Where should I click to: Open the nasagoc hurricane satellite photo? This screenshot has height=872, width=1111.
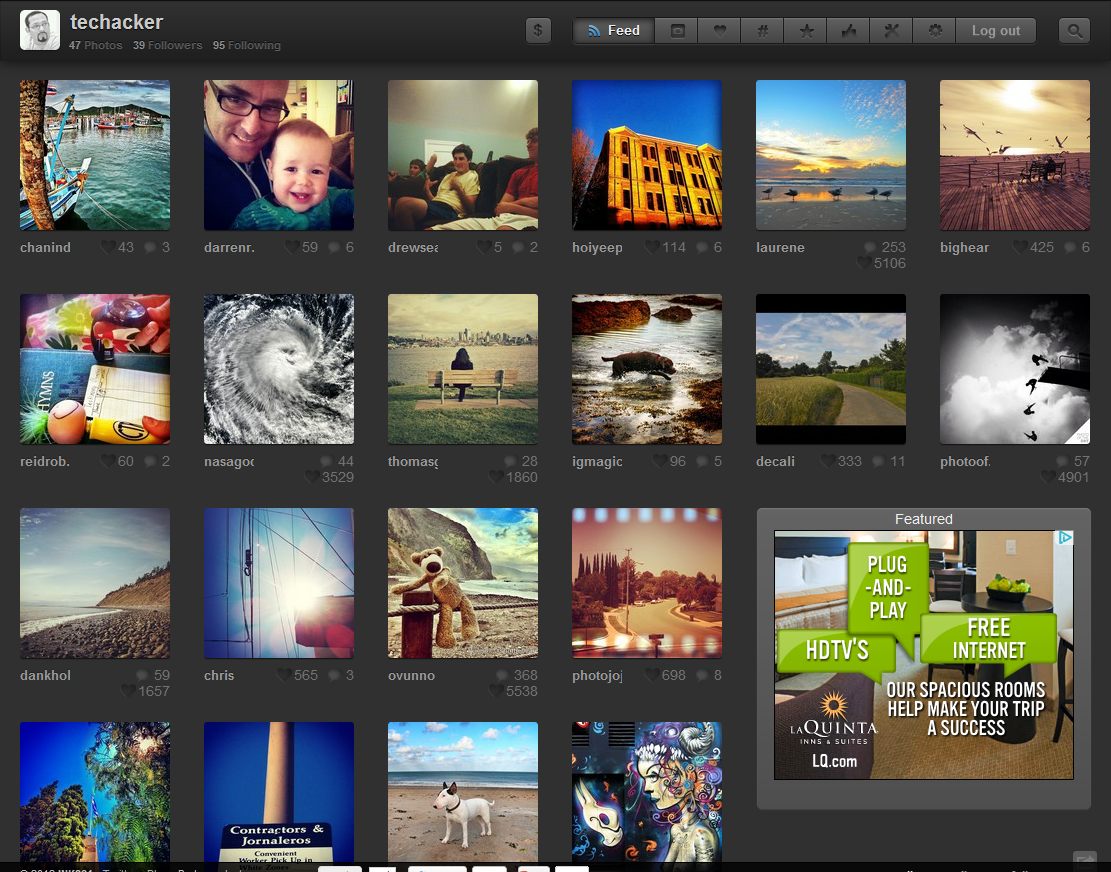click(x=279, y=369)
